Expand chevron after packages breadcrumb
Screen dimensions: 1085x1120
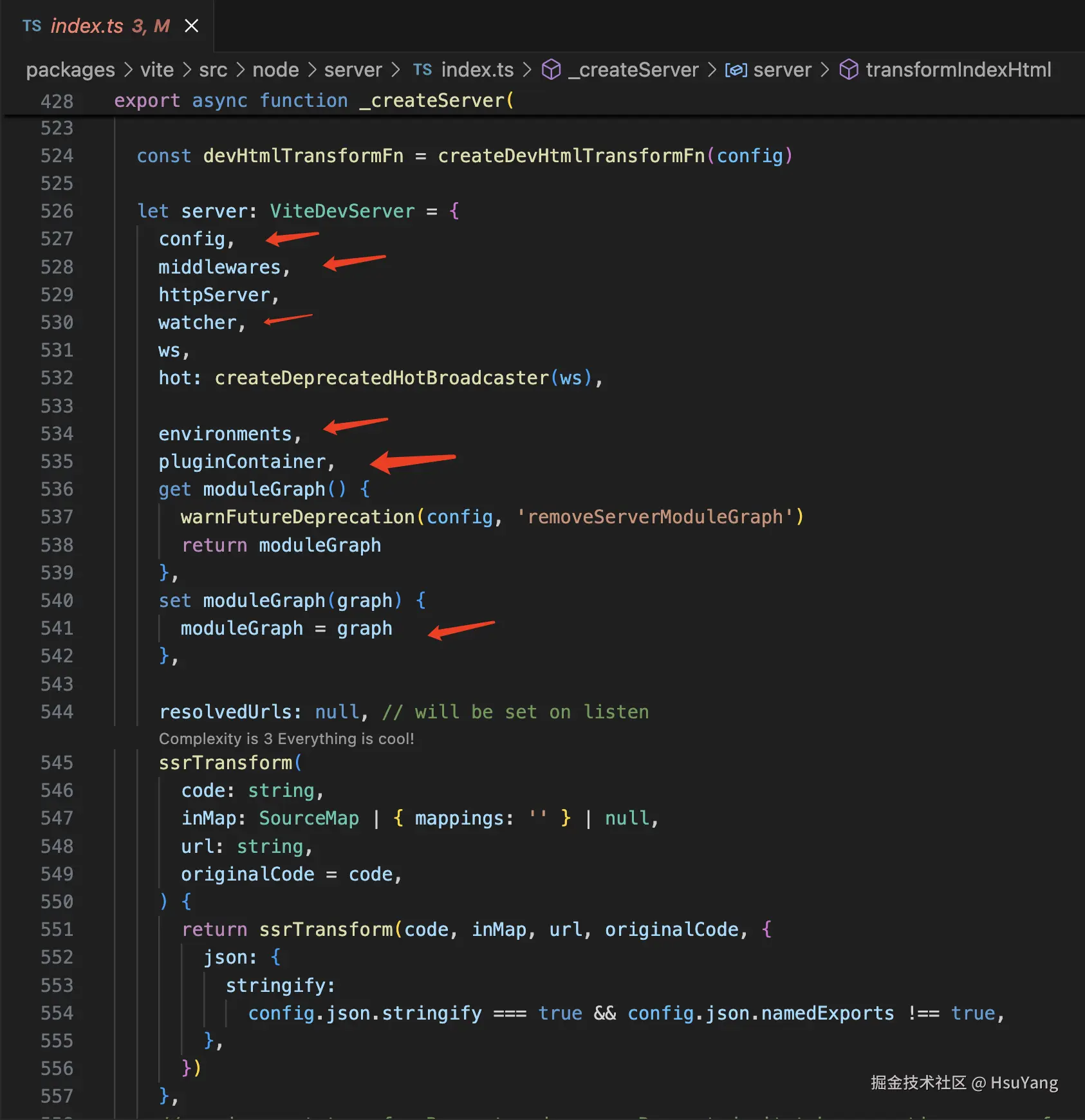click(128, 70)
